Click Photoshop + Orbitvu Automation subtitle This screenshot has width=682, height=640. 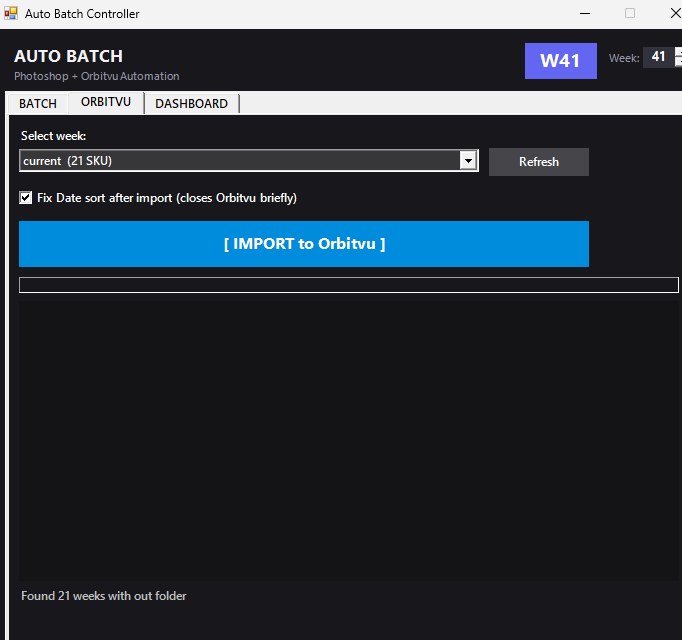pos(97,76)
